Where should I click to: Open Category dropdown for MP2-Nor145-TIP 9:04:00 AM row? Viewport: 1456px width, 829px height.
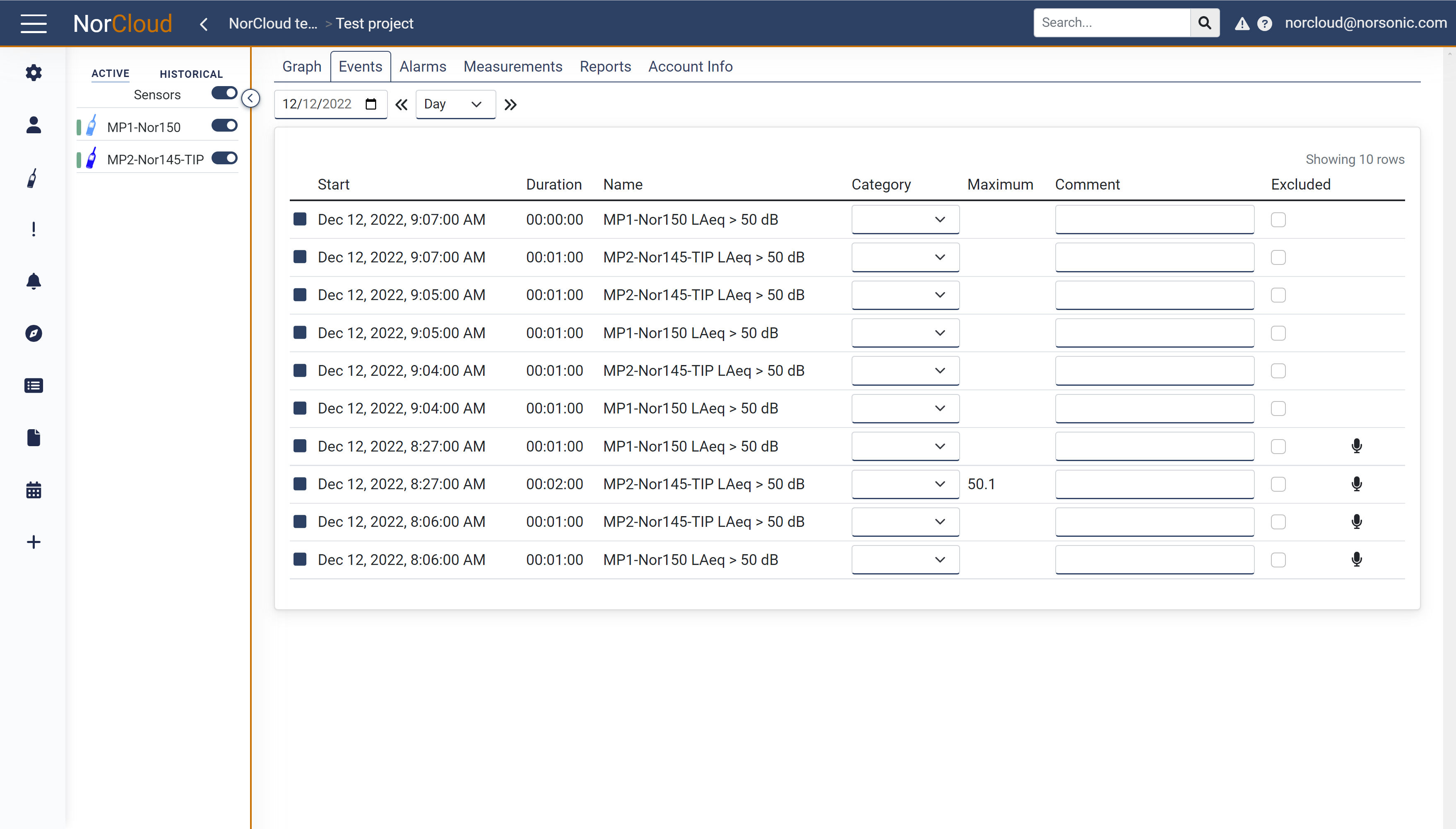click(905, 371)
